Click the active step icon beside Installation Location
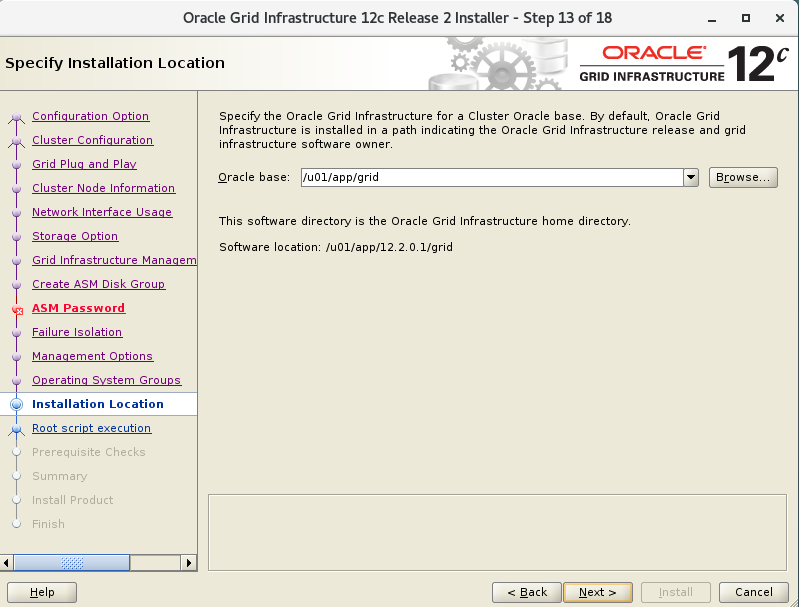 pos(16,404)
